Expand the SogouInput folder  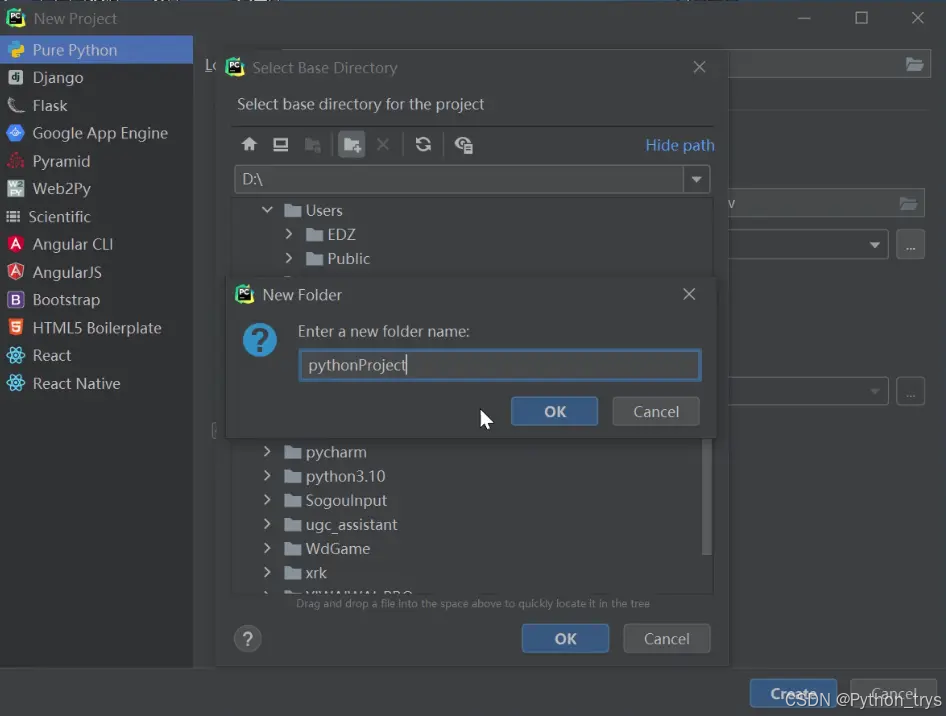click(267, 500)
